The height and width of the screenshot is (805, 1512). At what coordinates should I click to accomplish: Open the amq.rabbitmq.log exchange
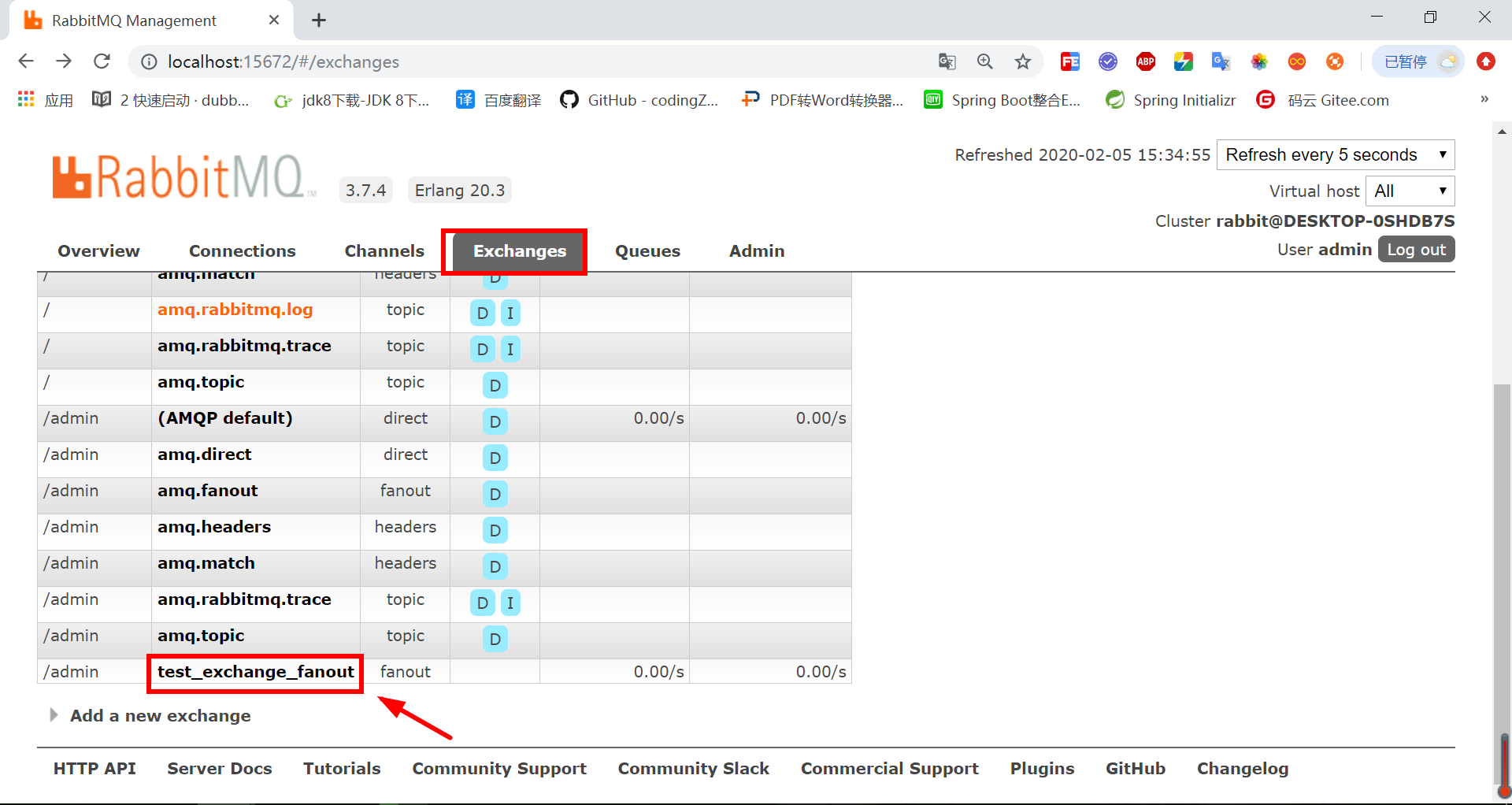coord(235,310)
